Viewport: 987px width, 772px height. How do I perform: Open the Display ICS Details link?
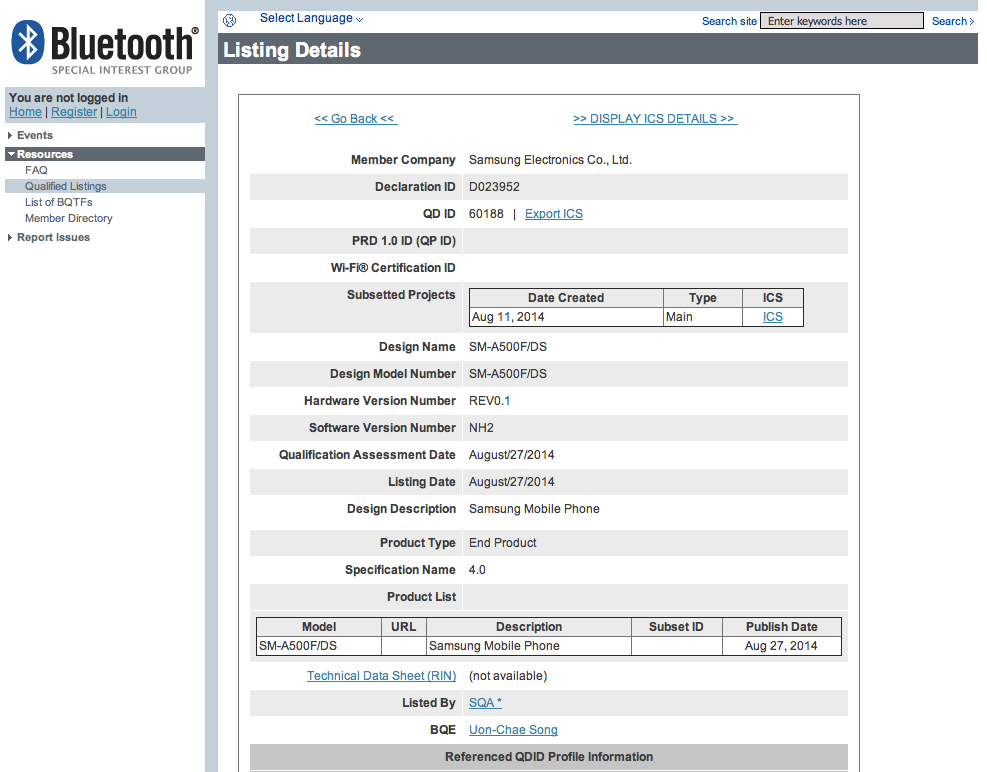(x=654, y=119)
